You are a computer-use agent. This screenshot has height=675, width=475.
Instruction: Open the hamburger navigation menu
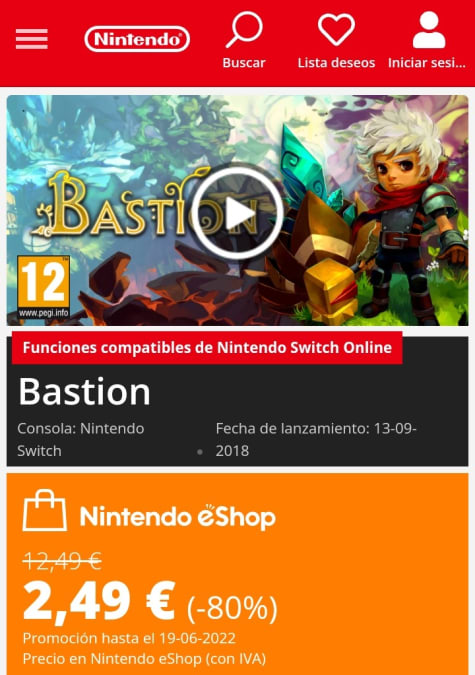[31, 39]
